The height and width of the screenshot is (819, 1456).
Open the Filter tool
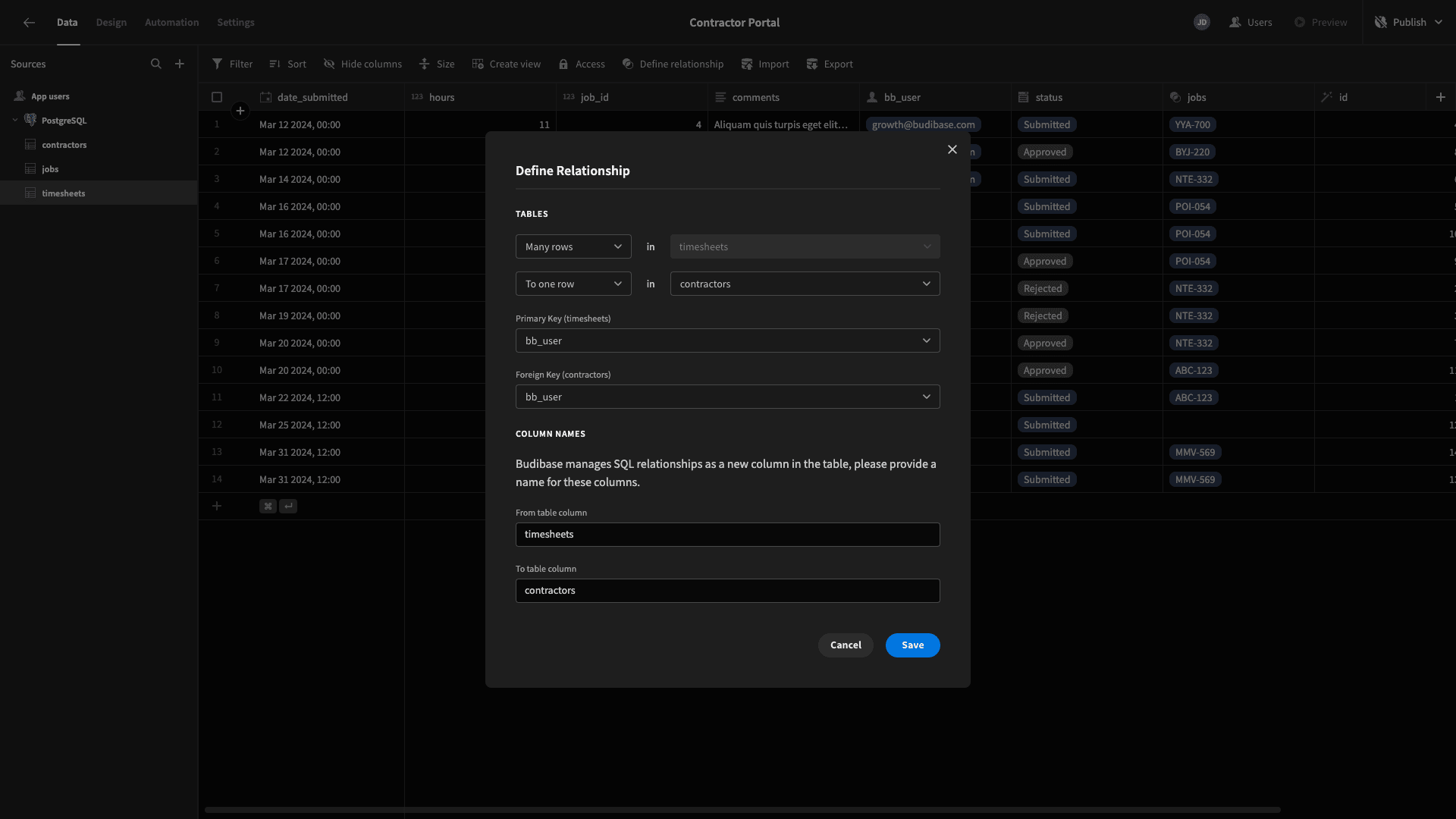point(232,64)
